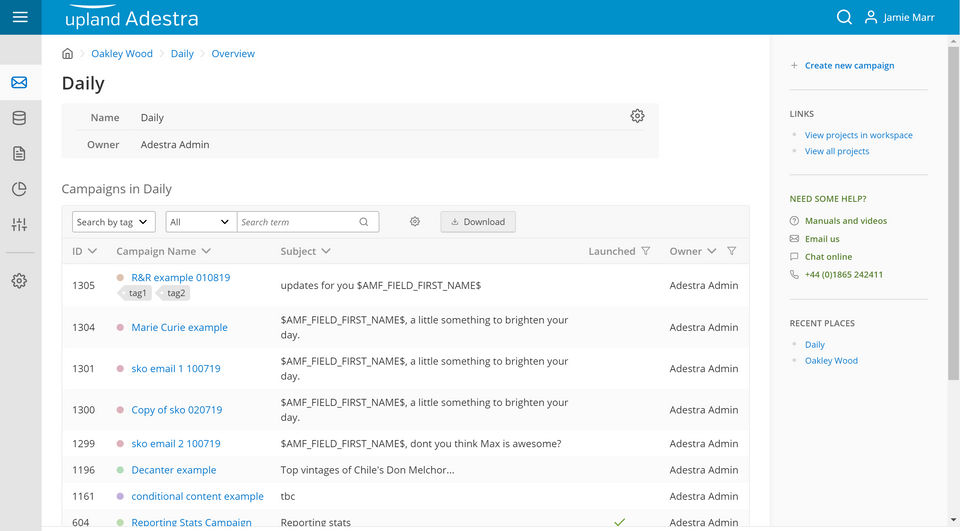Click the Download button
The height and width of the screenshot is (531, 960).
pos(478,222)
